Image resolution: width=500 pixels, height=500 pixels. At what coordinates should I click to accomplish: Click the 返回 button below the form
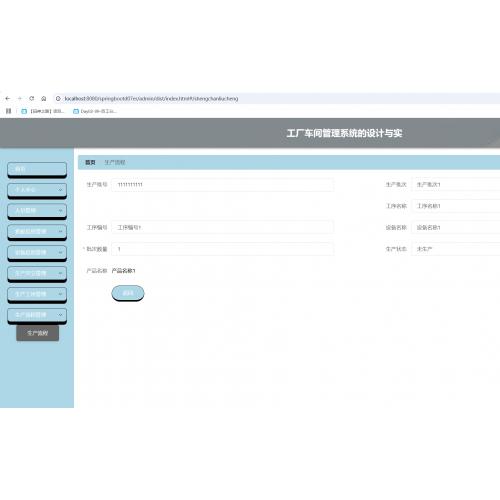pos(128,293)
